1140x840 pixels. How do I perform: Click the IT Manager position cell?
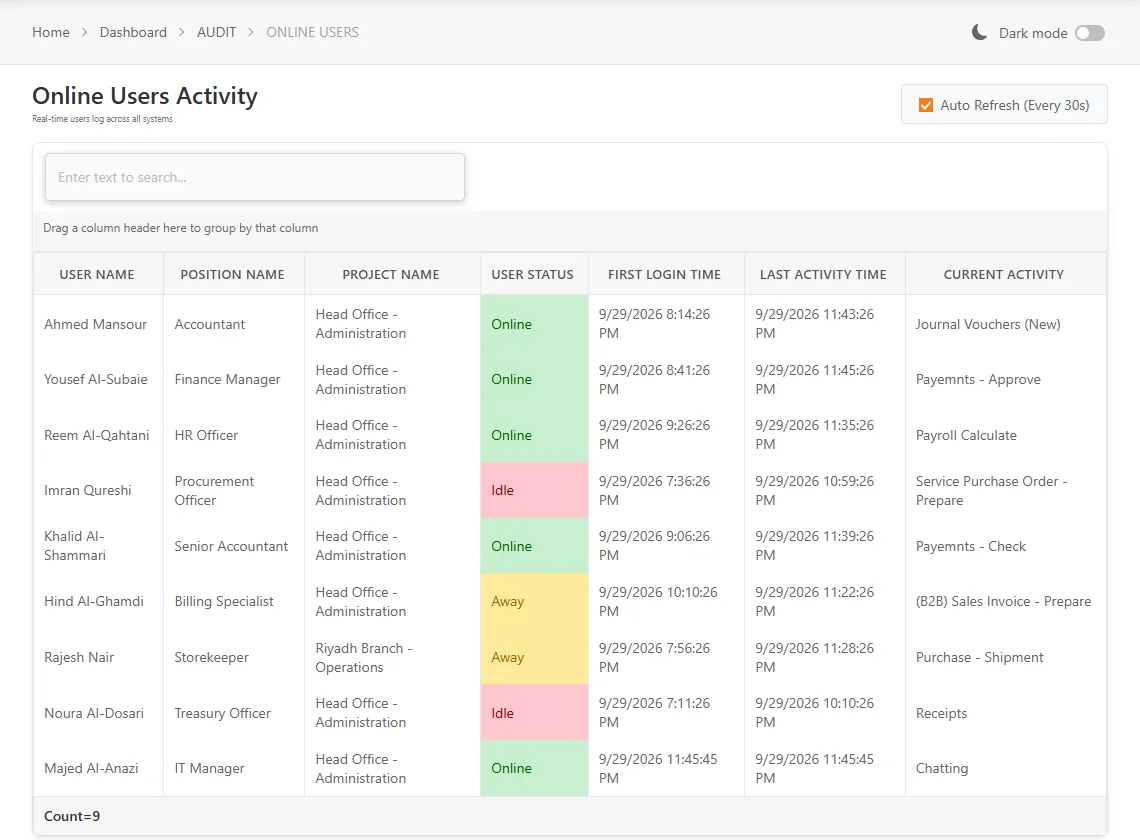[233, 768]
